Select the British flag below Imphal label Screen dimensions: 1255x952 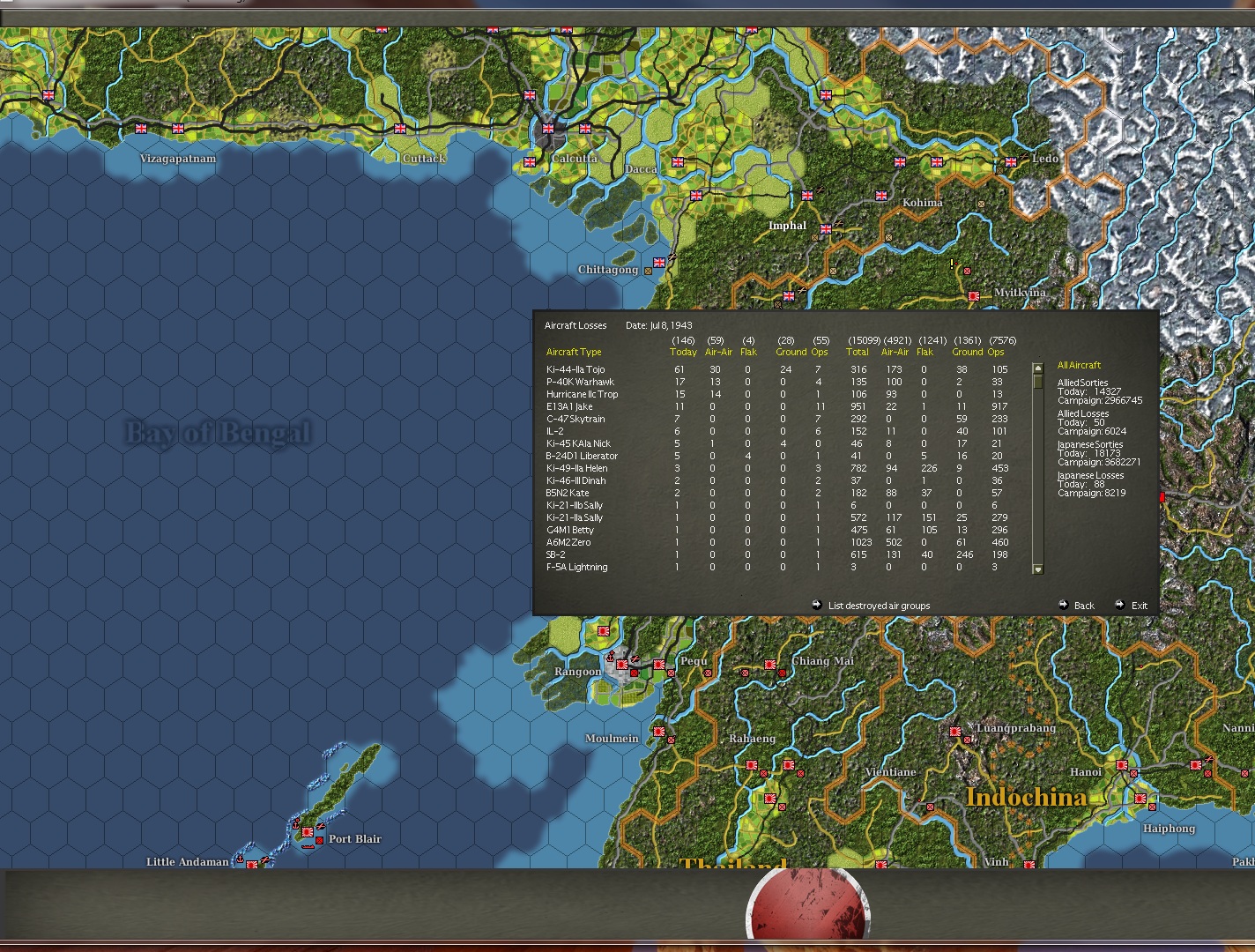[x=826, y=230]
